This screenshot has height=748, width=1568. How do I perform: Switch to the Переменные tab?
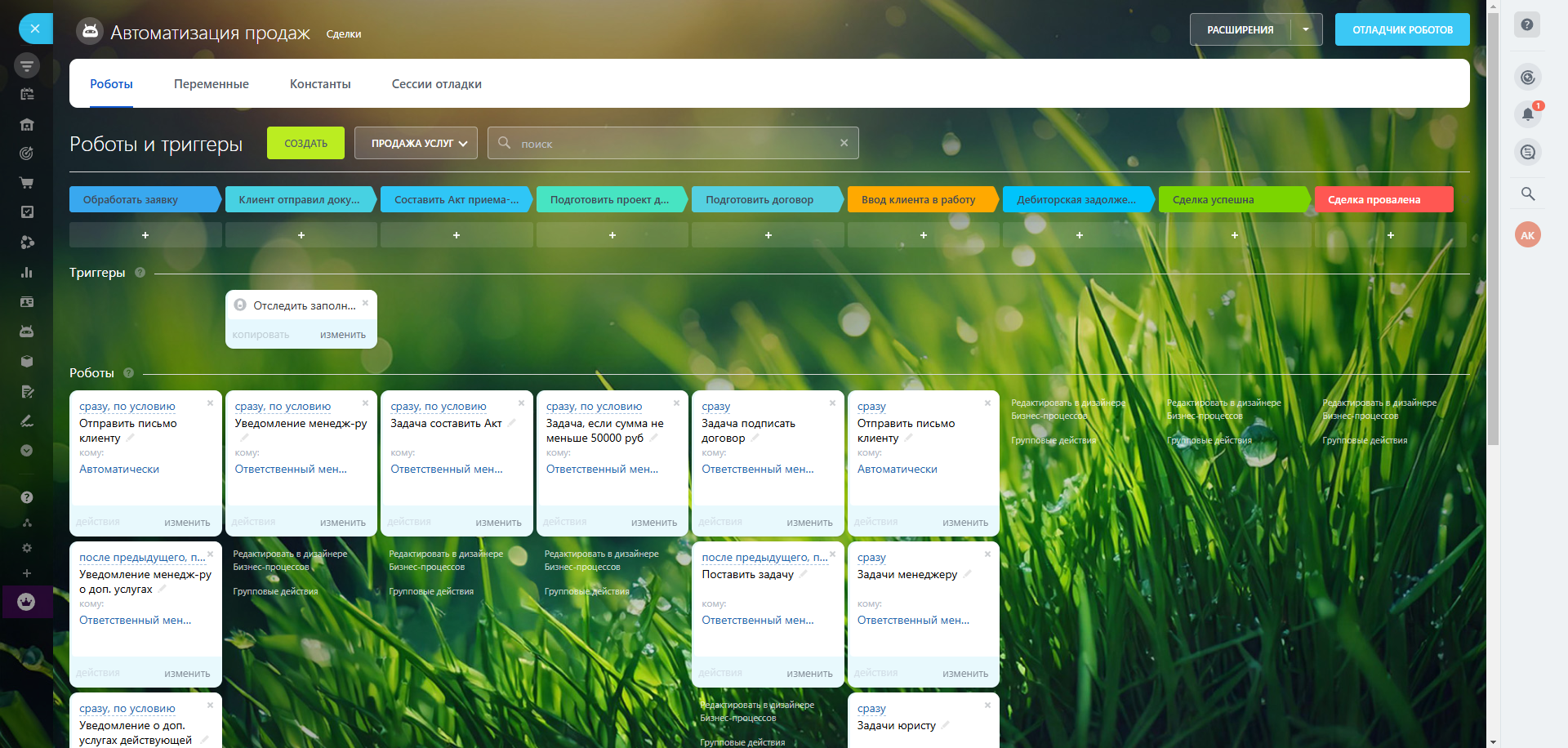click(212, 84)
